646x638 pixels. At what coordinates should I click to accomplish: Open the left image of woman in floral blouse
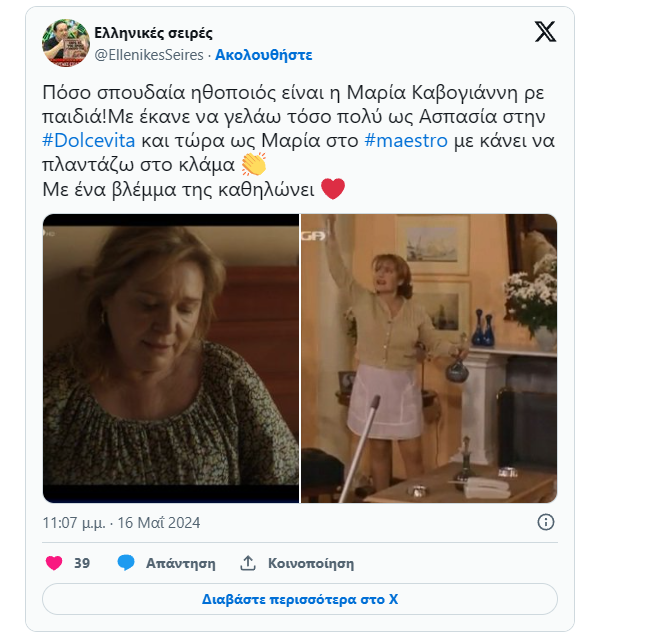click(171, 358)
